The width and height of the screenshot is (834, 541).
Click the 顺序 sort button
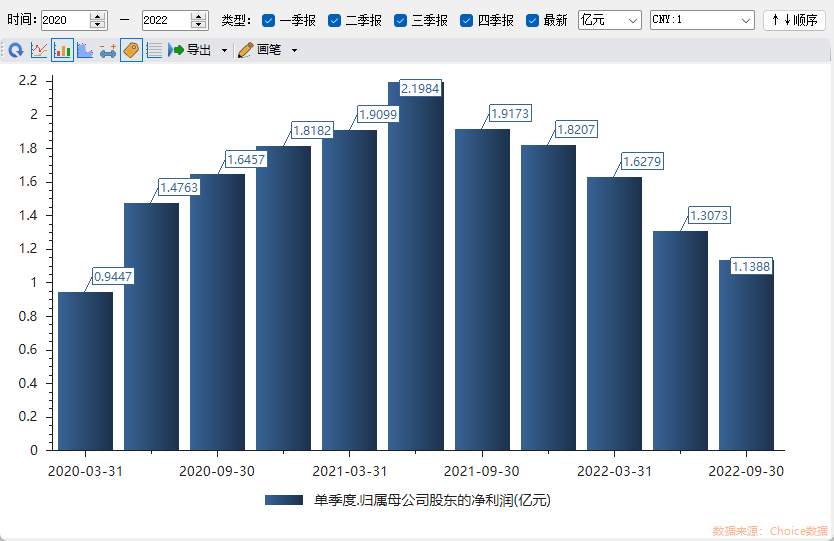(x=794, y=20)
